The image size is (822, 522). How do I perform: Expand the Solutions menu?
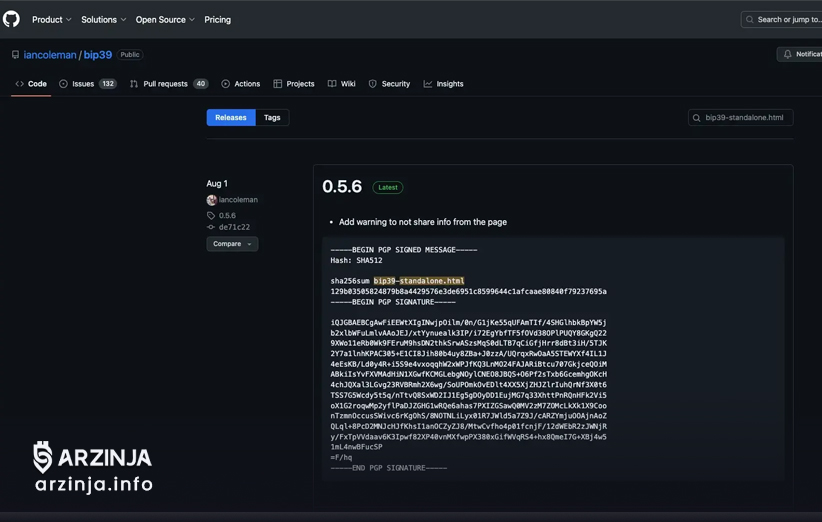(x=104, y=19)
